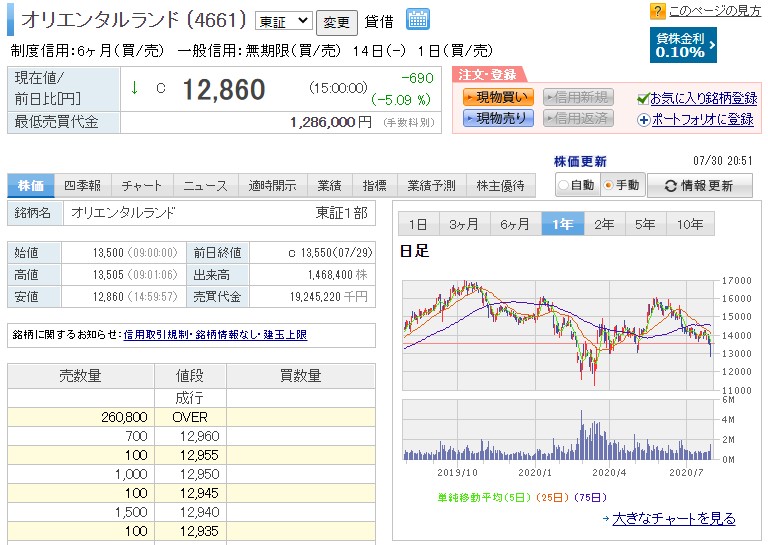Screen dimensions: 768x545
Task: Click the 現物売り button
Action: (498, 118)
